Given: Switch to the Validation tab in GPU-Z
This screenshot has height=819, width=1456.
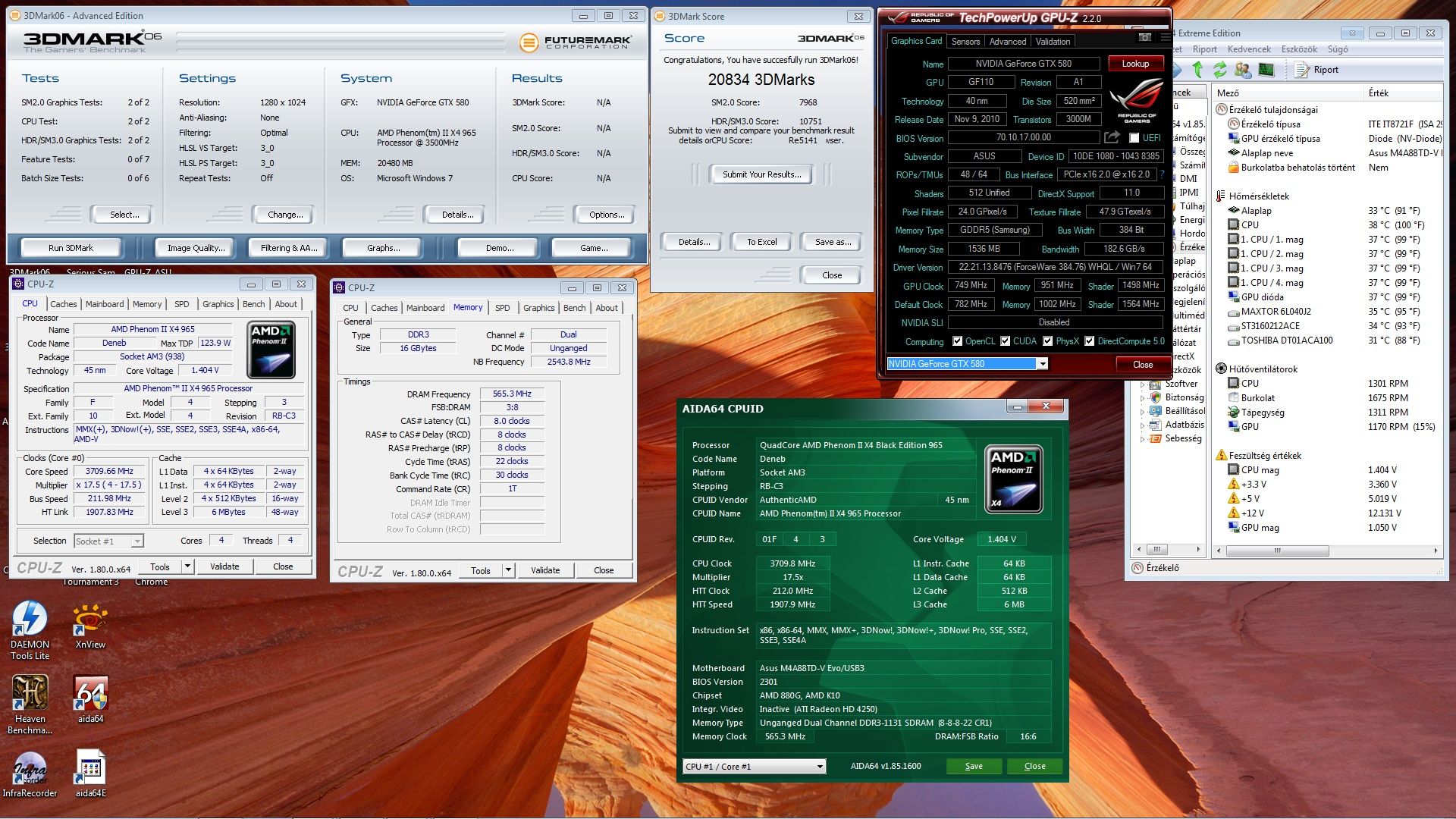Looking at the screenshot, I should [1053, 41].
